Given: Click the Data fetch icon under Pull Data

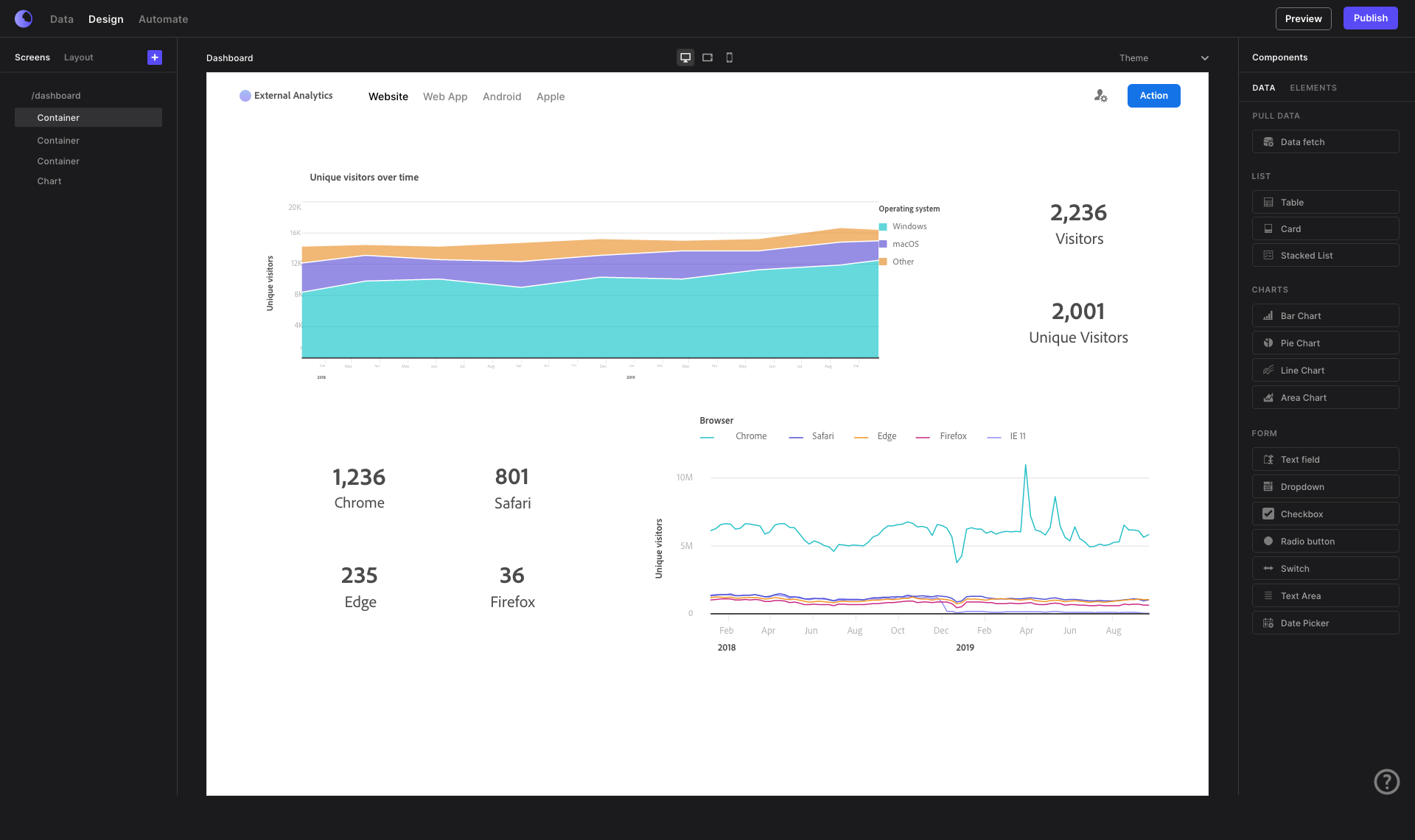Looking at the screenshot, I should click(x=1268, y=141).
